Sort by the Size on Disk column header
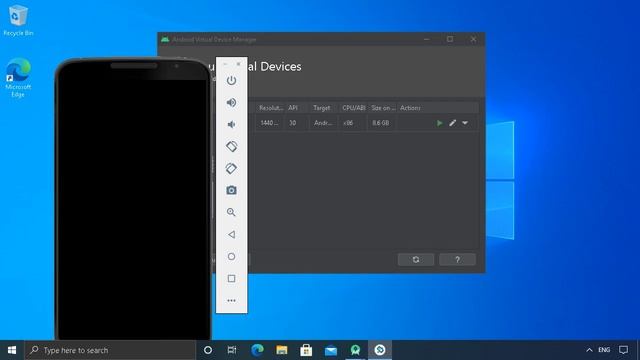Image resolution: width=640 pixels, height=360 pixels. (383, 108)
